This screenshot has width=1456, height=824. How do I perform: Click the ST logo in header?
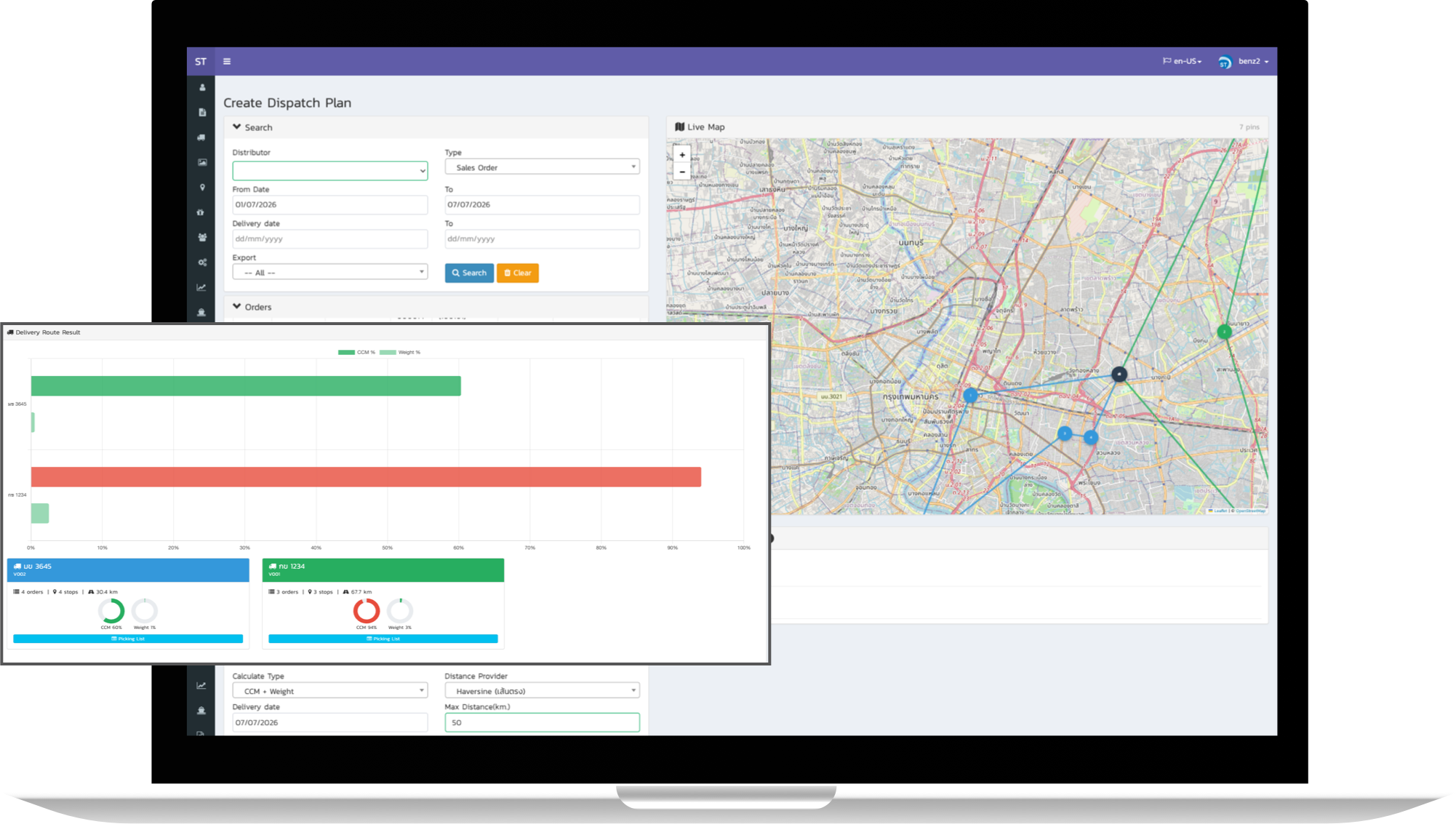pos(201,62)
